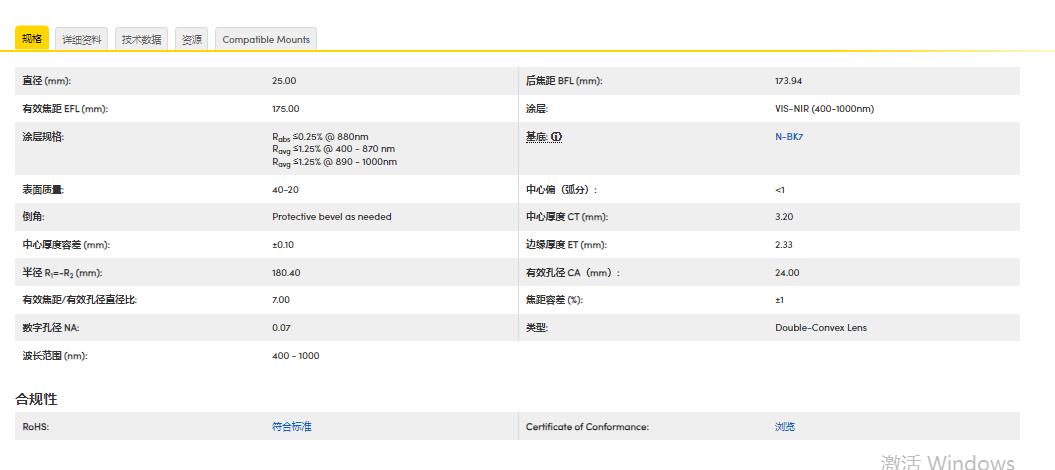Screen dimensions: 1055x470
Task: Open the Compatible Mounts tab
Action: [266, 40]
